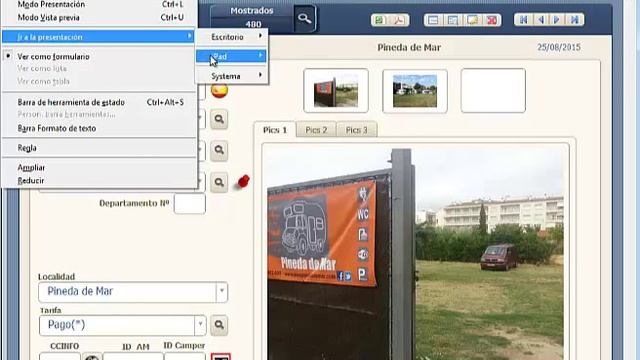
Task: Go to the first record arrow
Action: tap(524, 20)
